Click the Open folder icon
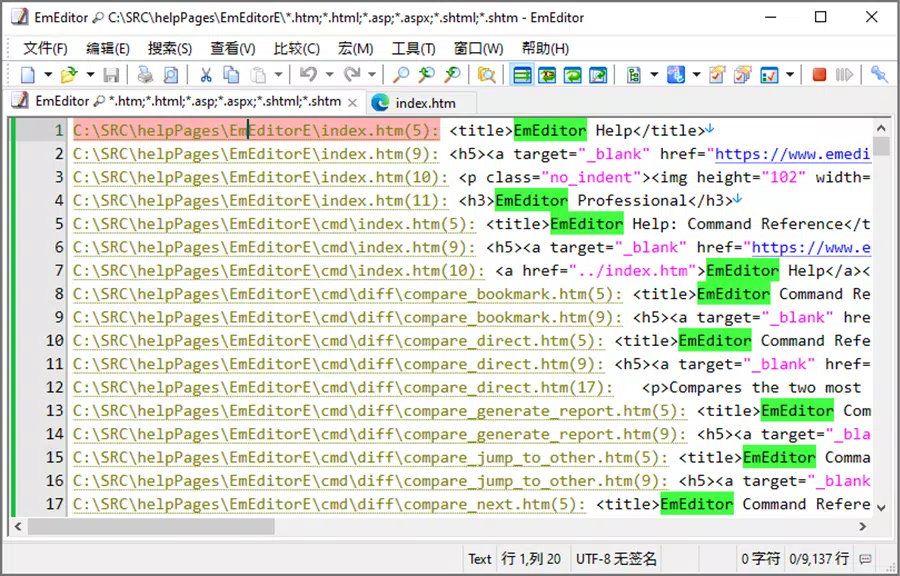900x576 pixels. click(x=69, y=75)
